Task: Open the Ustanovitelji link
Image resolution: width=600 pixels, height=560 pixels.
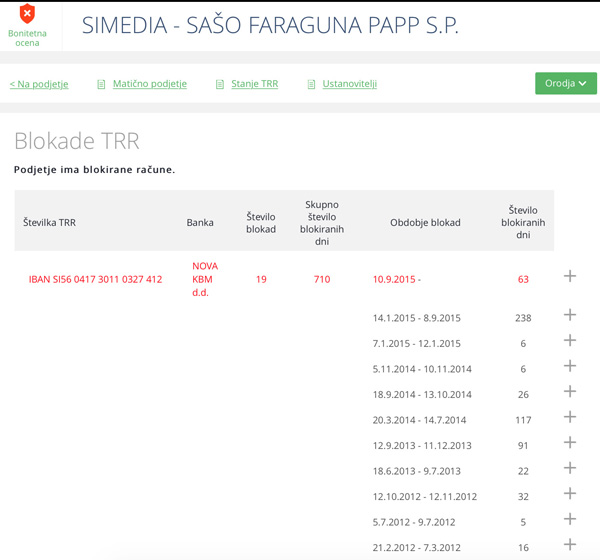Action: click(x=349, y=84)
